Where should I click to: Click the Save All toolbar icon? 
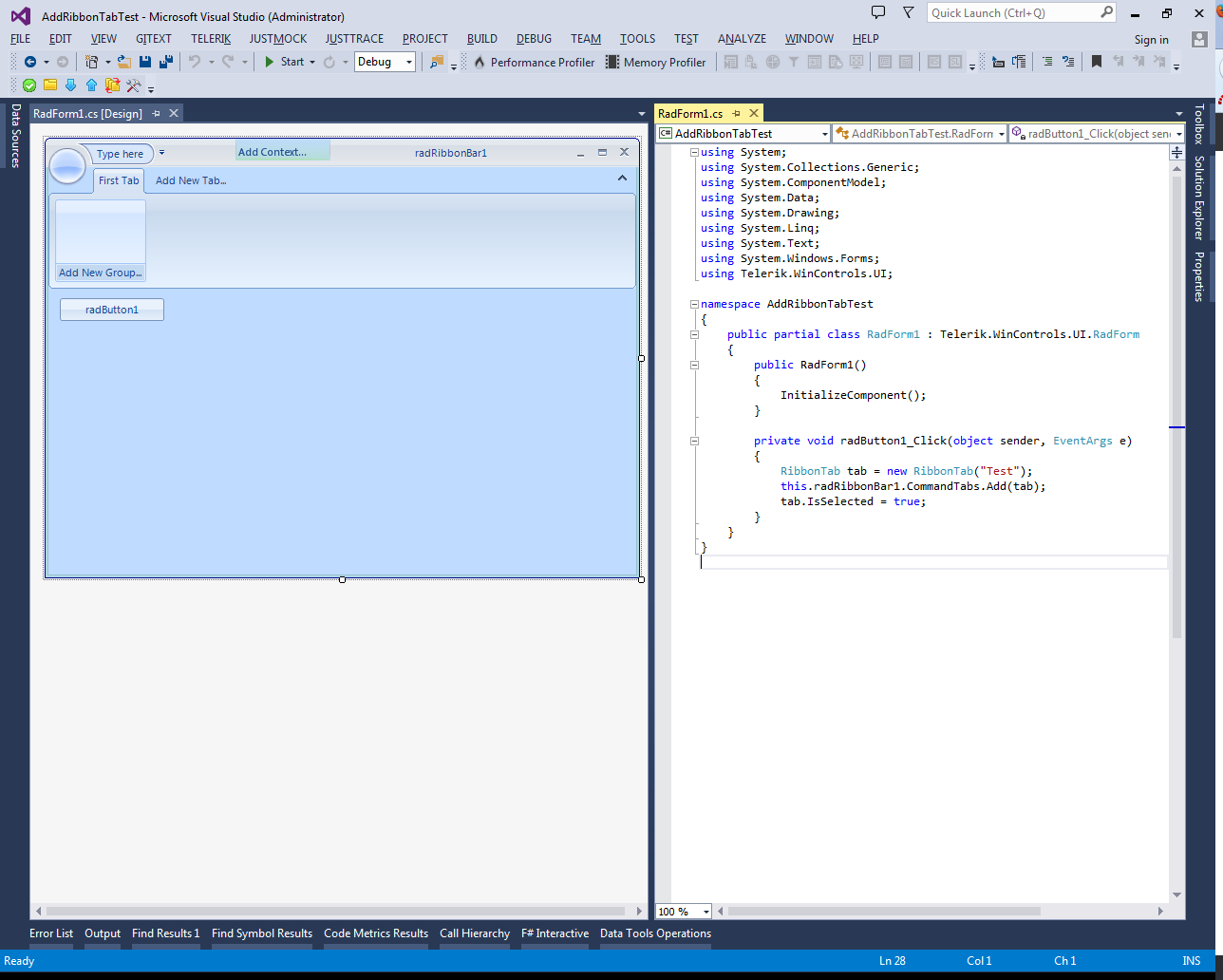click(166, 62)
